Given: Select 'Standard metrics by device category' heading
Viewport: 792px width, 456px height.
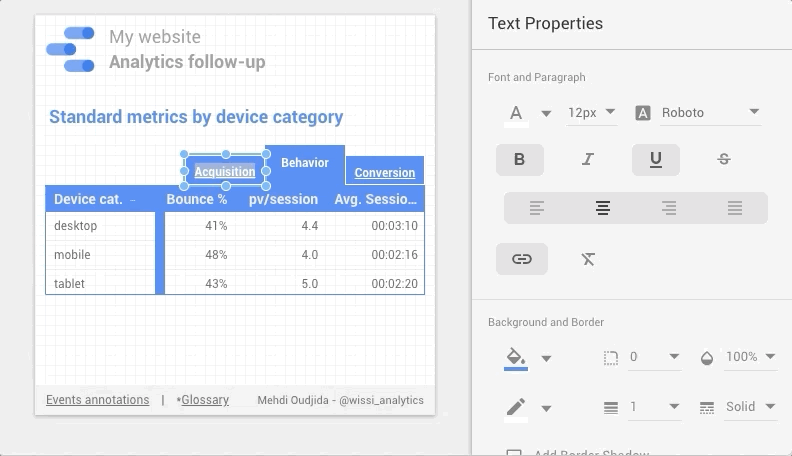Looking at the screenshot, I should coord(196,117).
